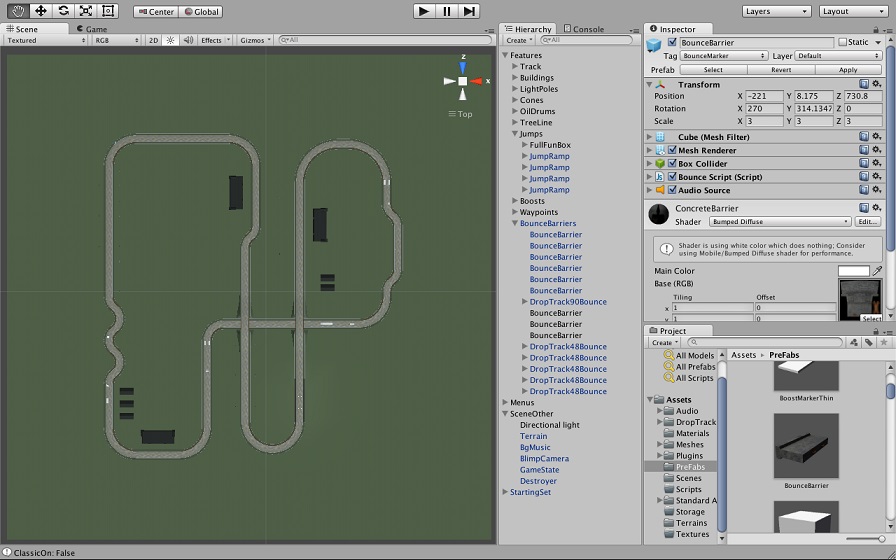Select the Rect transform tool

point(107,11)
